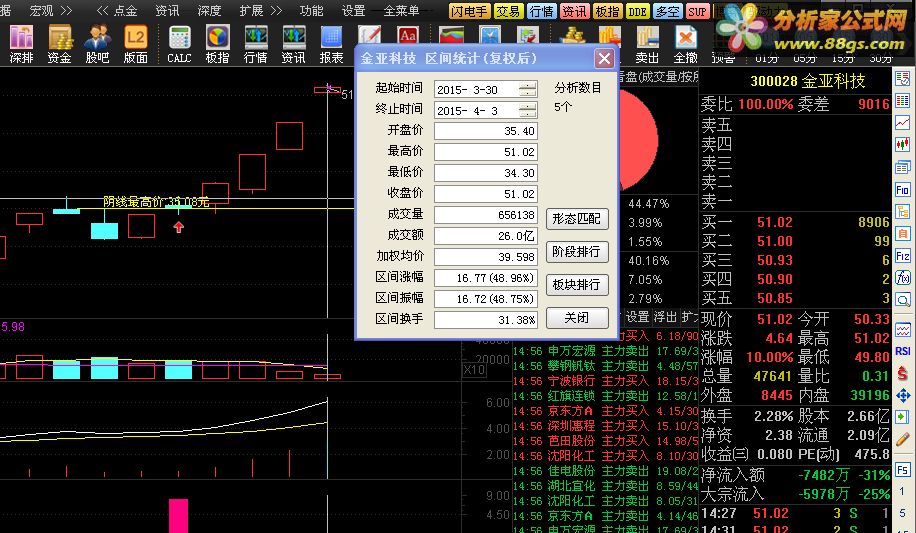
Task: Click the 买一 price 51.02
Action: click(x=775, y=223)
